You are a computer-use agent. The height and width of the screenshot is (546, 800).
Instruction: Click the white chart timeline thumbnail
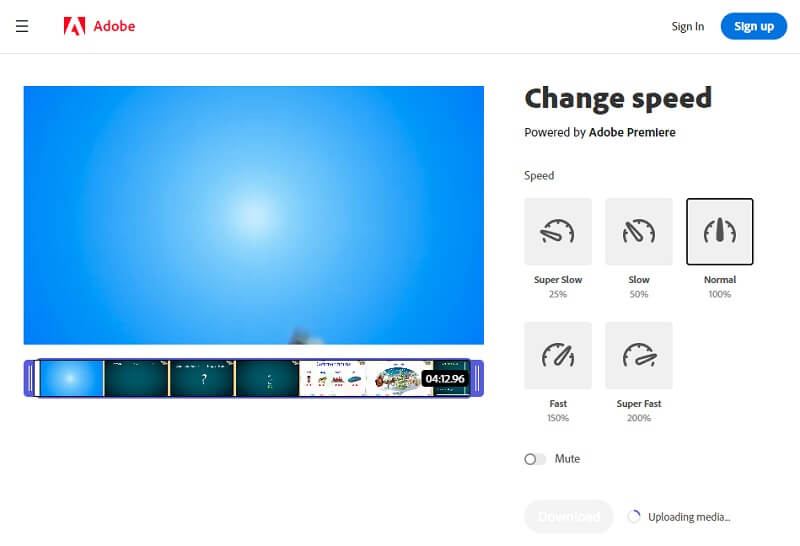[x=333, y=379]
